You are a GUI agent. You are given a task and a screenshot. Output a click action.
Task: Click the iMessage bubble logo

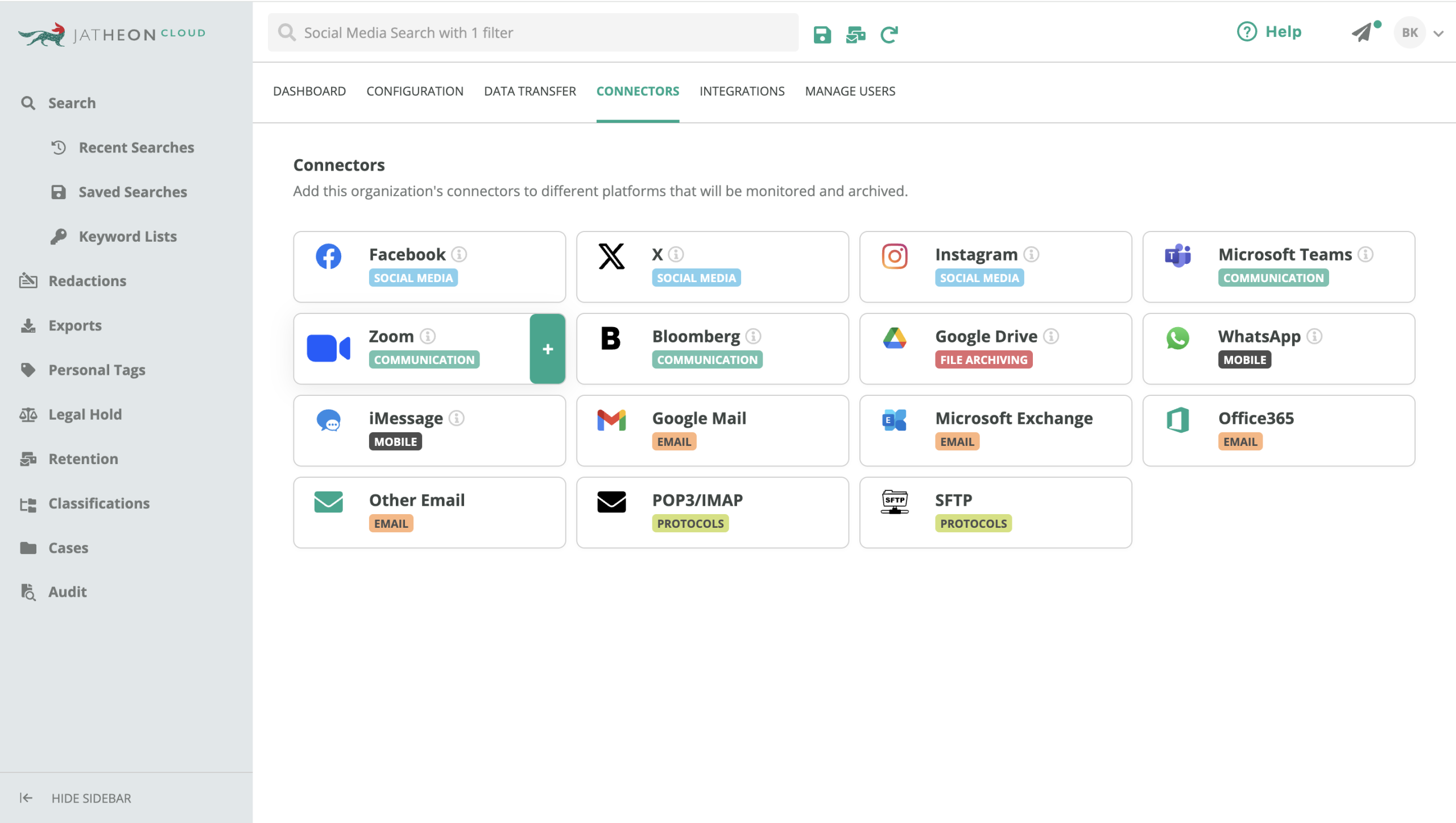point(329,420)
